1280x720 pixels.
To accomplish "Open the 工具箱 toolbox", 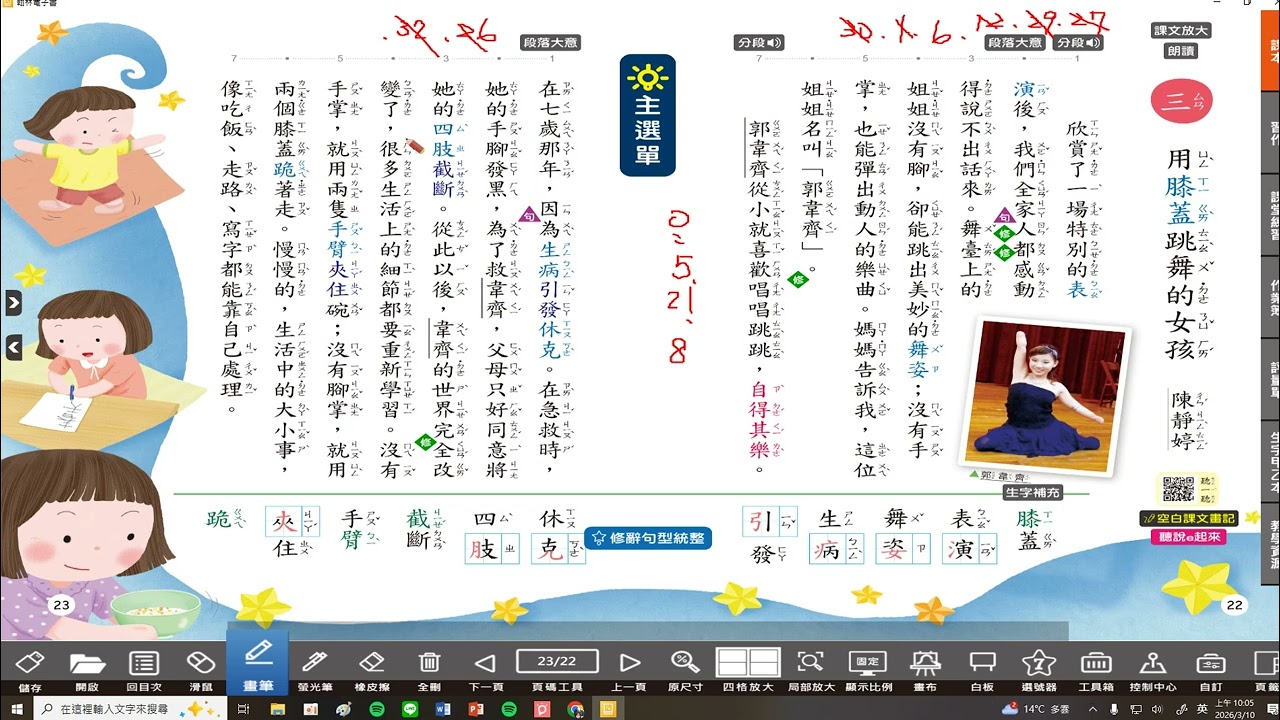I will coord(1096,669).
